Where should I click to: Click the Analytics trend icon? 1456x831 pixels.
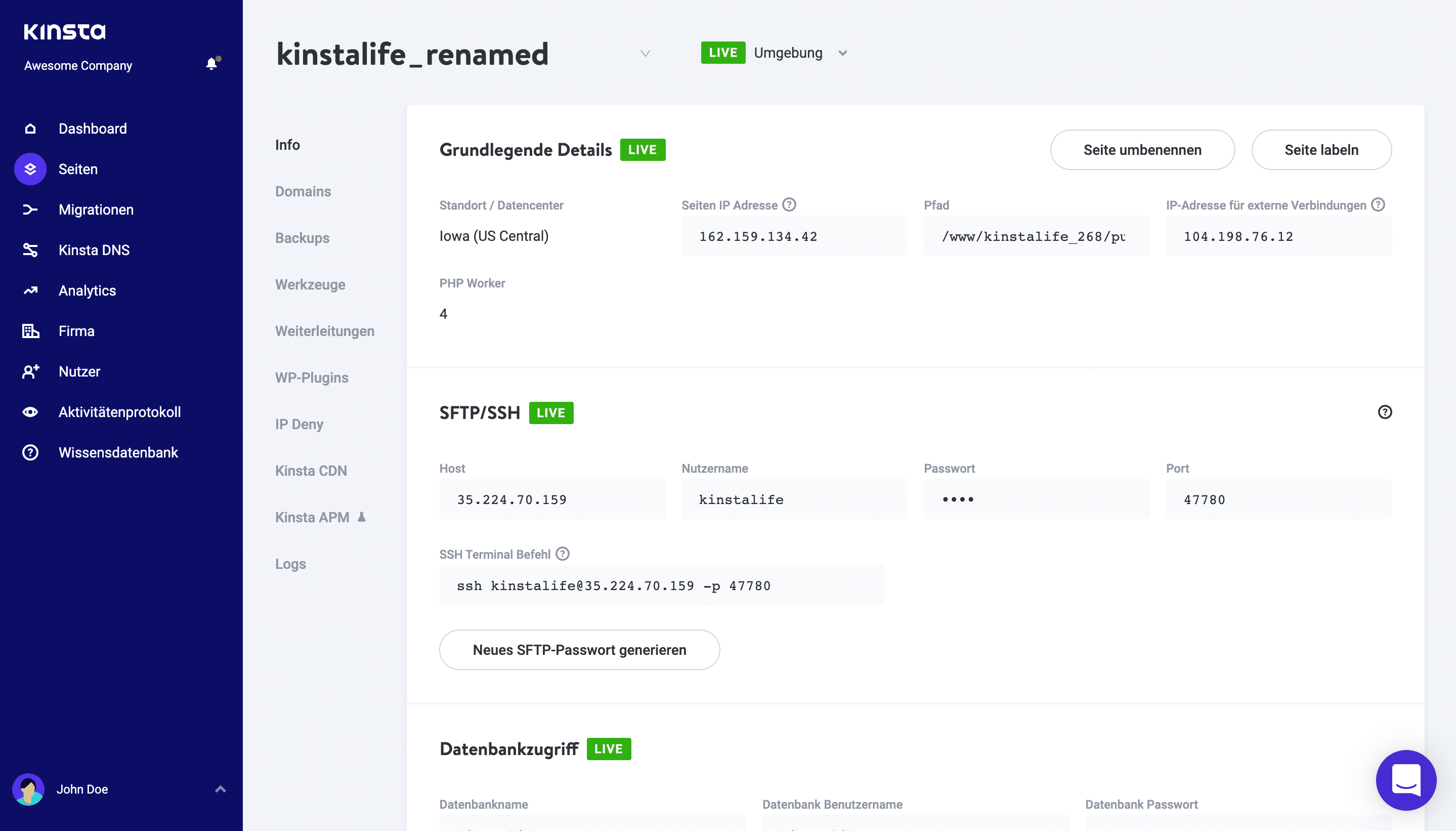coord(30,290)
